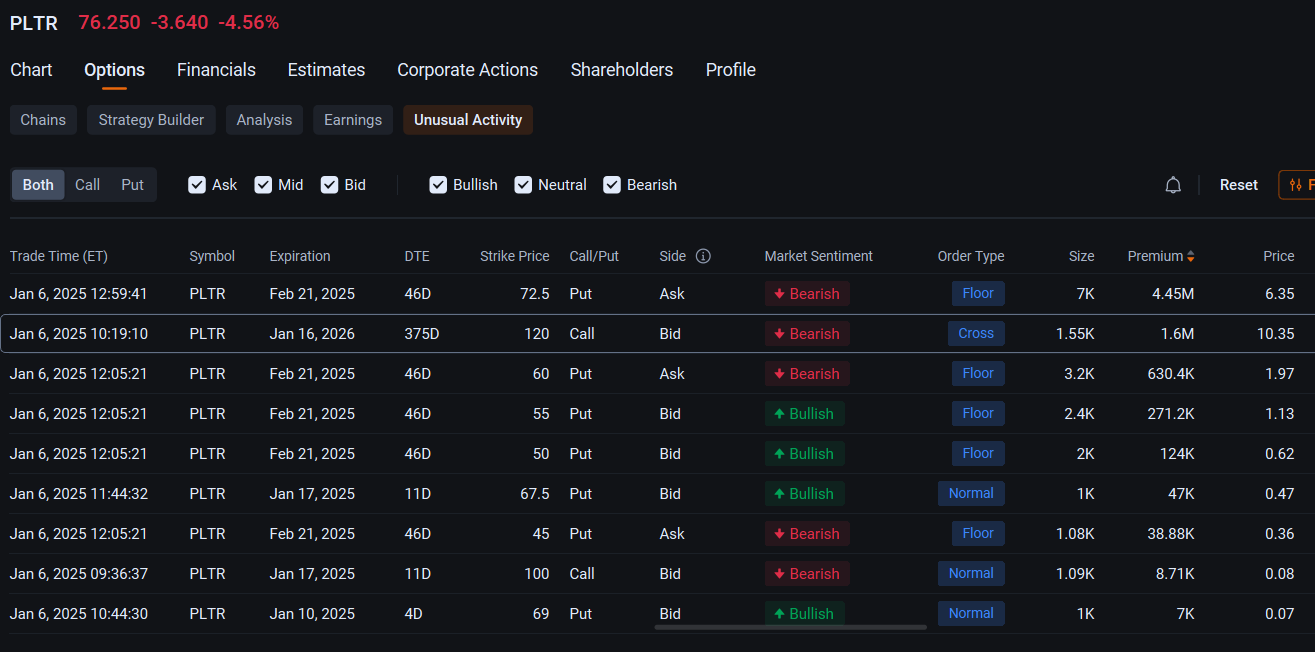Click the Bullish tag on strike 69 row
The image size is (1315, 652).
click(805, 614)
